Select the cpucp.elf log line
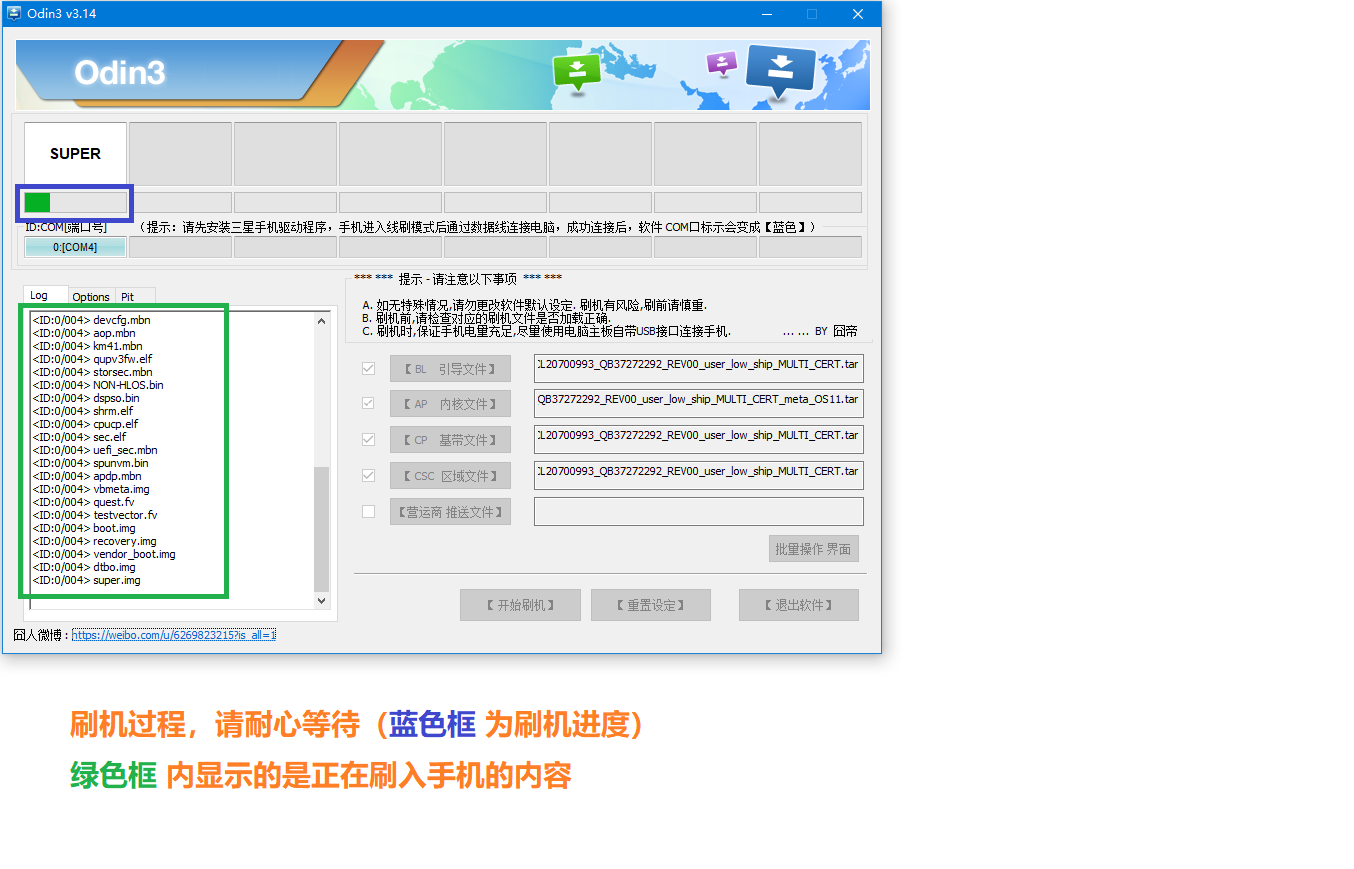The height and width of the screenshot is (869, 1354). tap(85, 424)
